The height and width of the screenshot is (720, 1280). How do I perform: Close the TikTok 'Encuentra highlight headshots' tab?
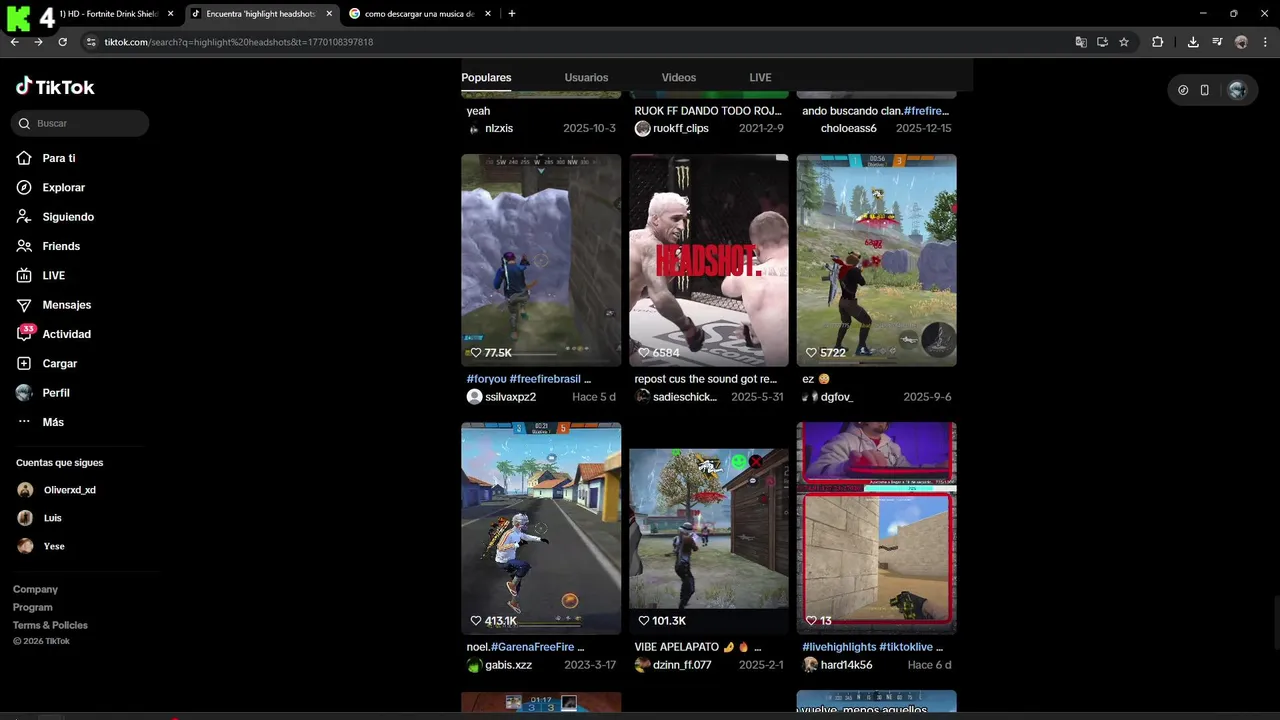pyautogui.click(x=329, y=14)
